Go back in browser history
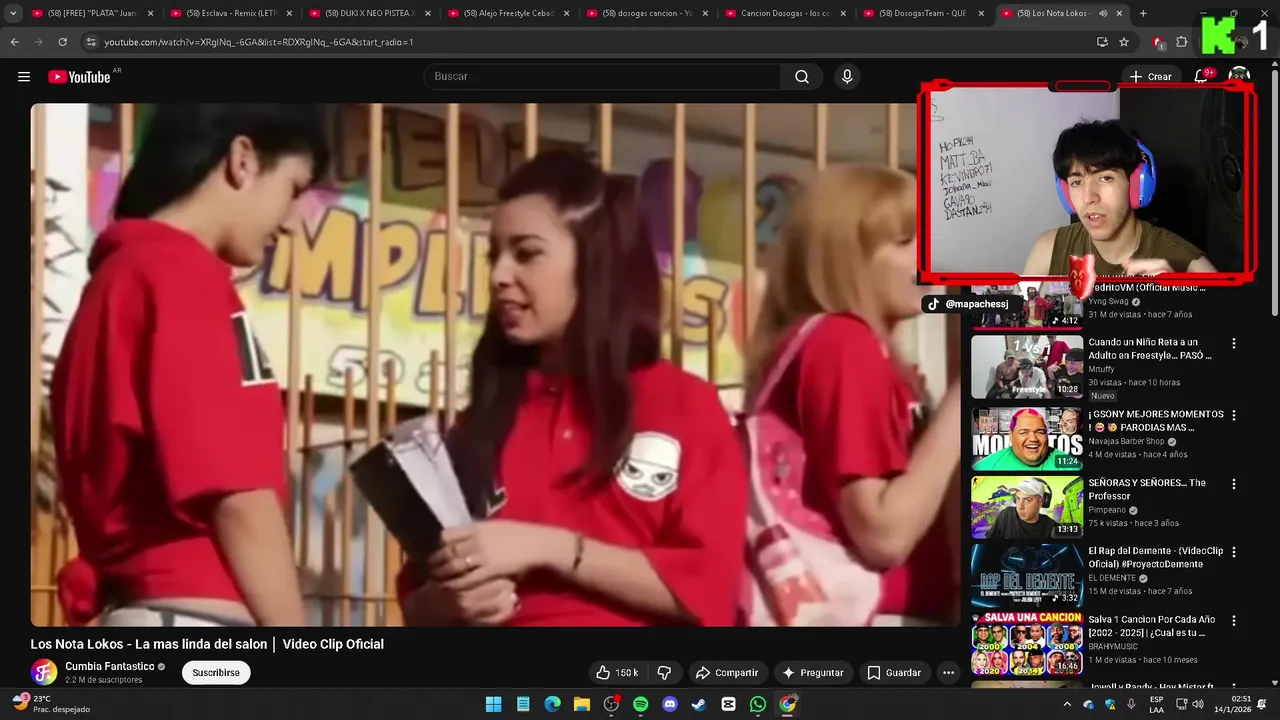Viewport: 1280px width, 720px height. click(x=14, y=42)
